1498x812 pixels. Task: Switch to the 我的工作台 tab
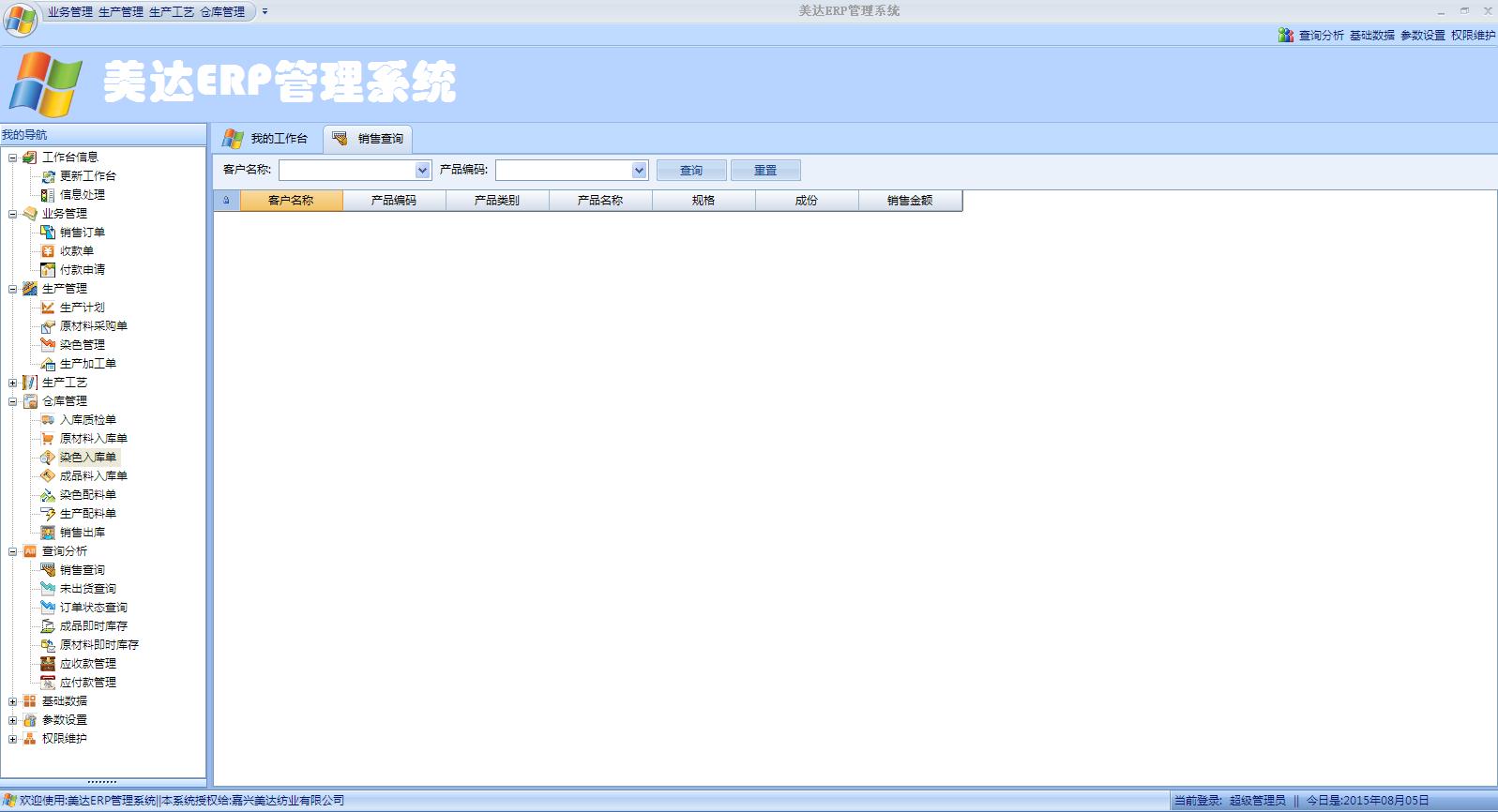[265, 139]
